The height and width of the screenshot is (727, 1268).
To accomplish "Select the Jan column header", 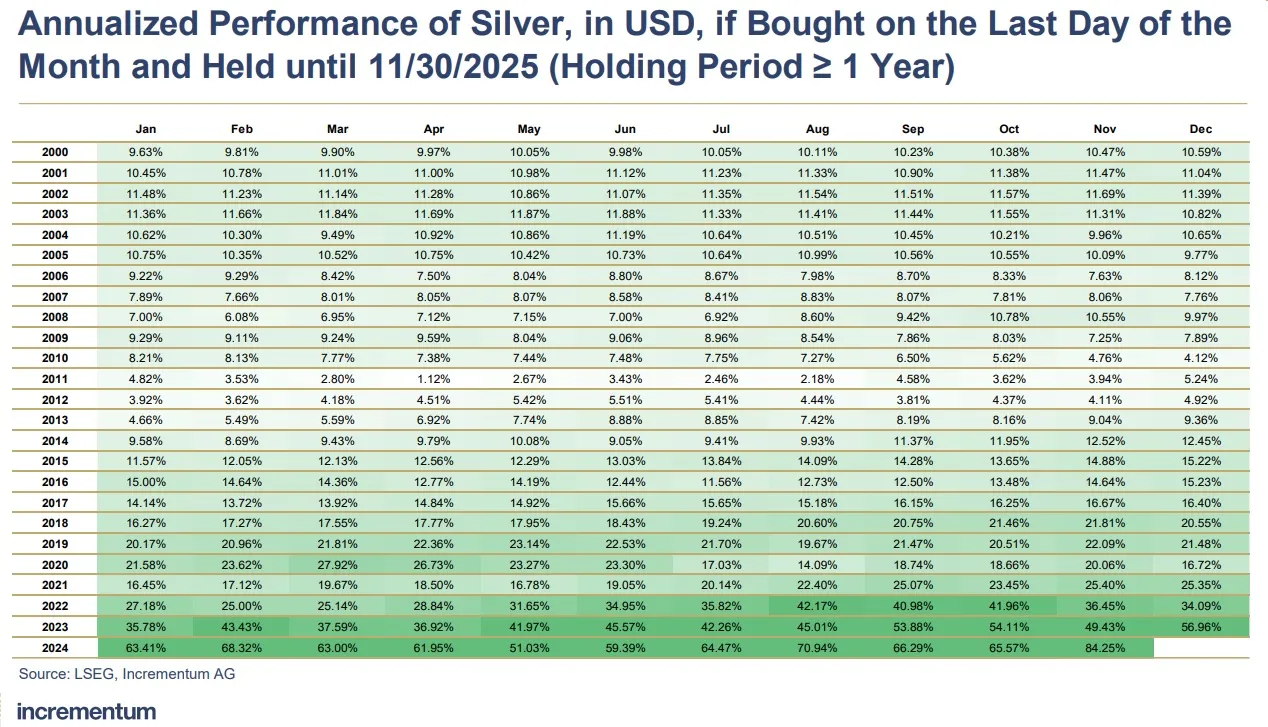I will [146, 129].
